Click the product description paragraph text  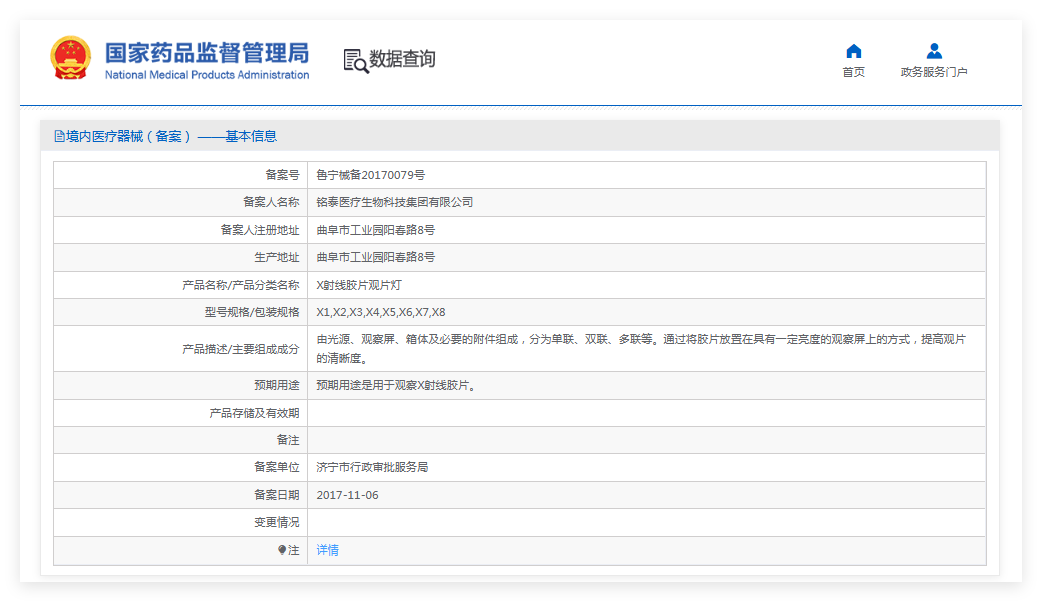[641, 349]
